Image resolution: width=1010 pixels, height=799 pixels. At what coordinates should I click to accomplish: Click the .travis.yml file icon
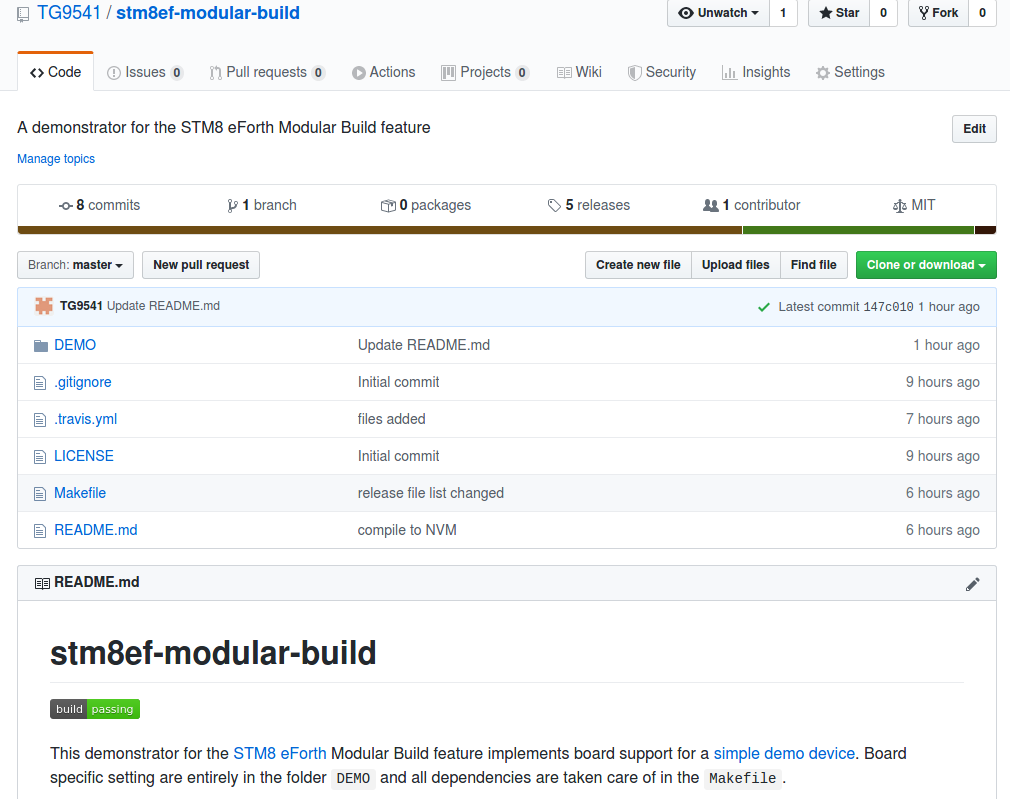click(x=40, y=420)
